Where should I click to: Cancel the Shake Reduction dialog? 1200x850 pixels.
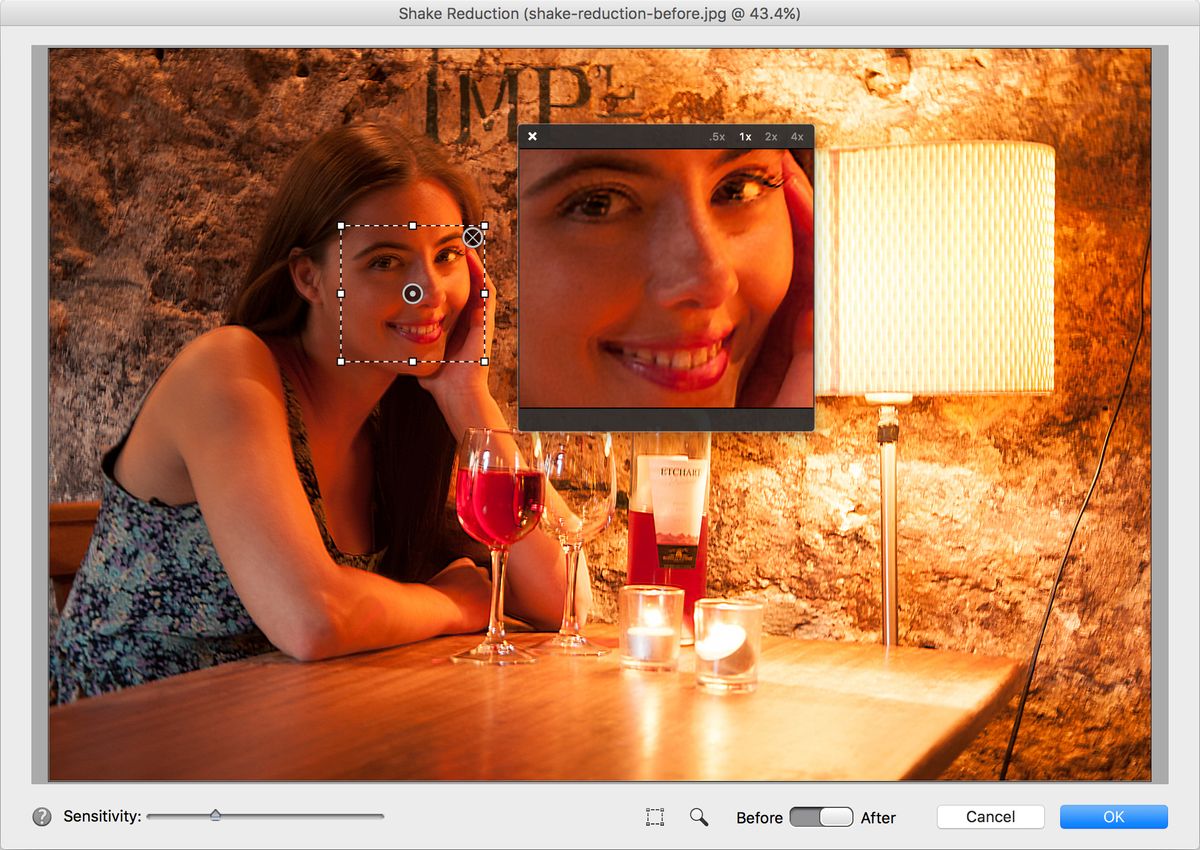point(989,817)
